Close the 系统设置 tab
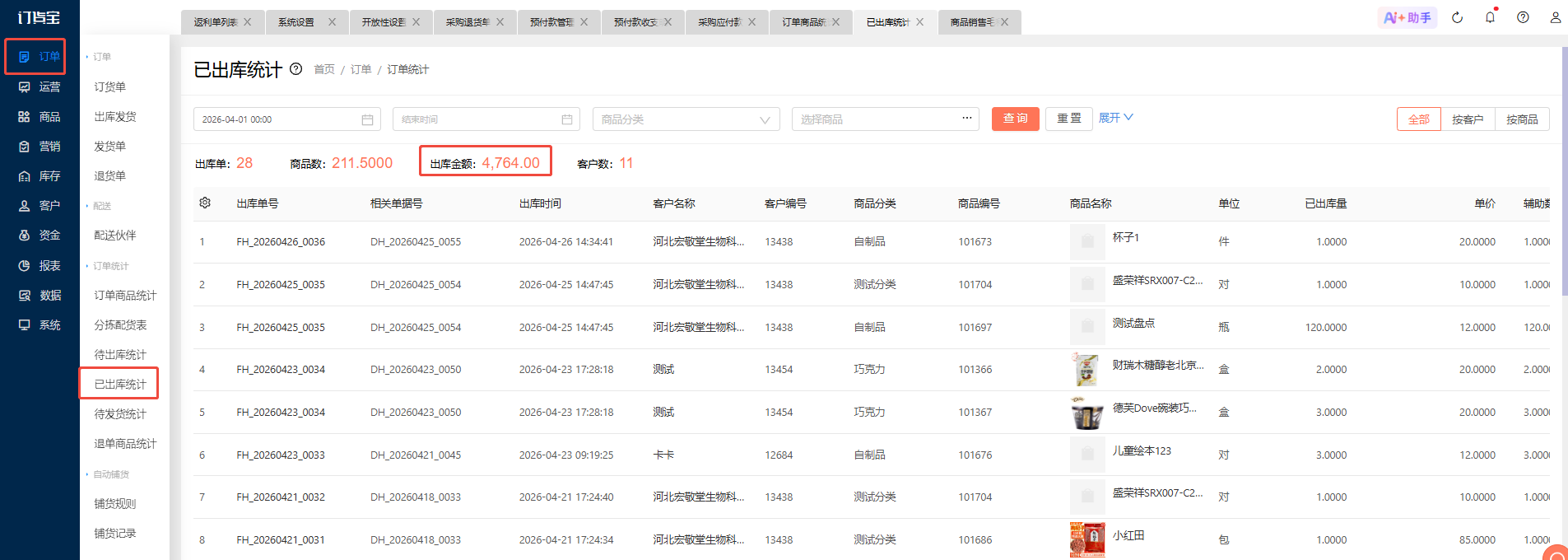This screenshot has height=560, width=1568. click(332, 22)
